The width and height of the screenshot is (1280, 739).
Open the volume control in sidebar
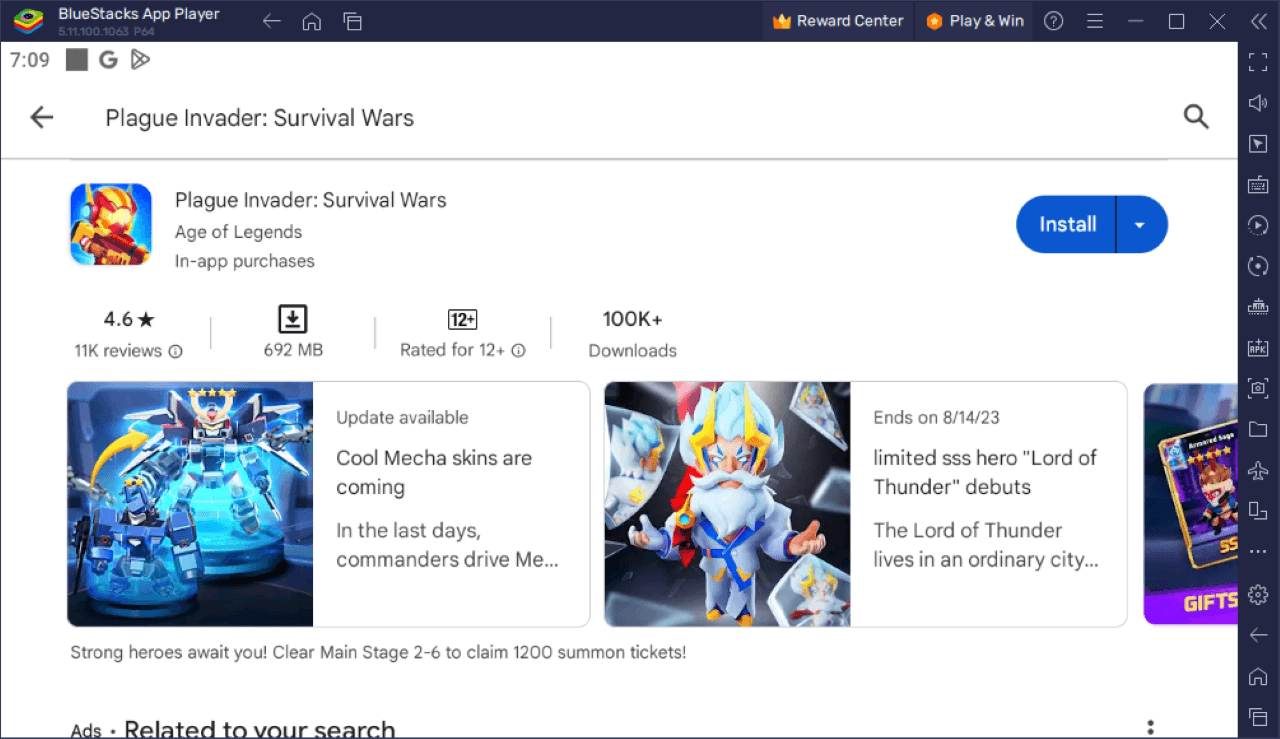pos(1258,103)
